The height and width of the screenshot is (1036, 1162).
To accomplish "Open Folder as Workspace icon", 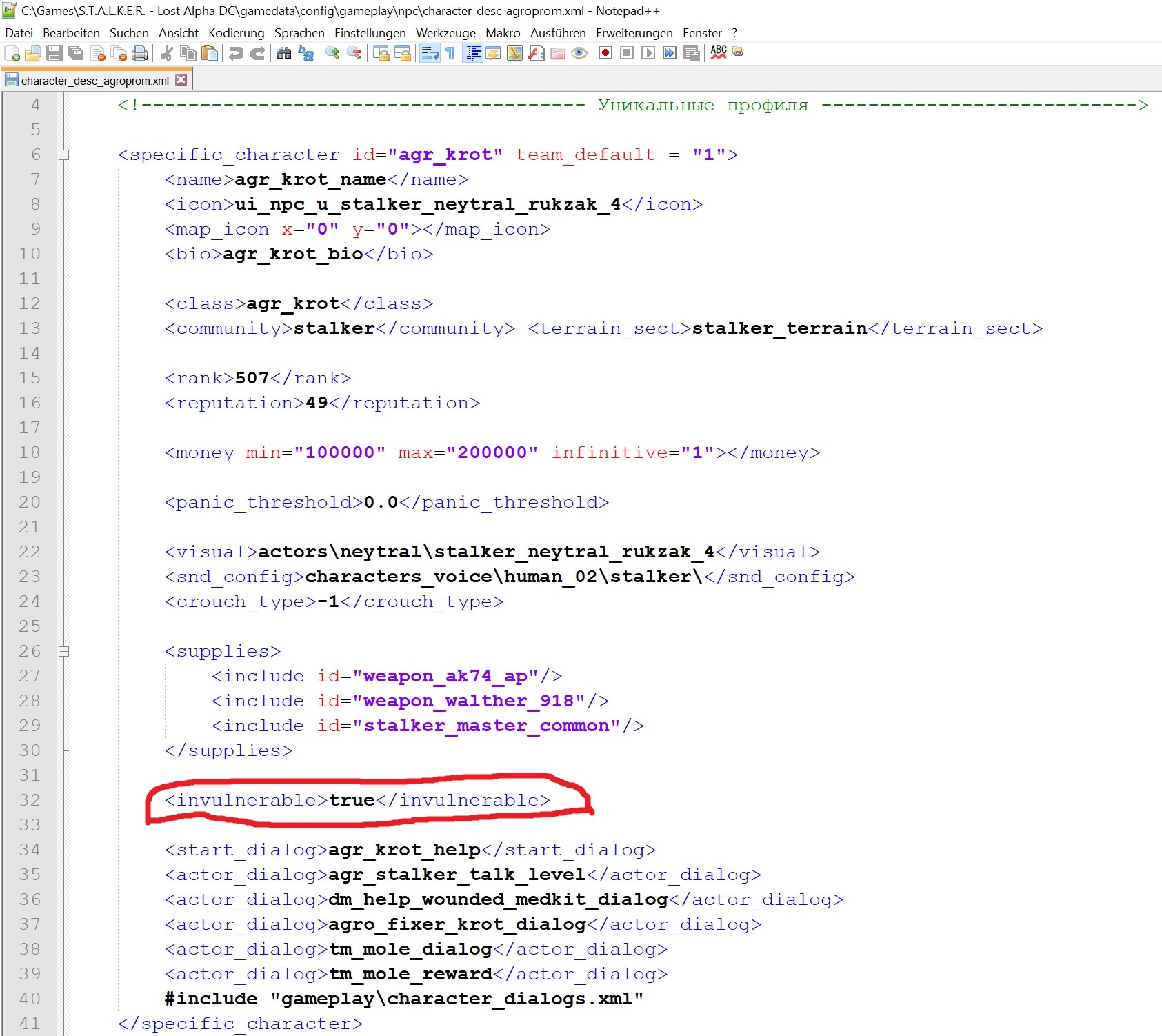I will [x=558, y=53].
